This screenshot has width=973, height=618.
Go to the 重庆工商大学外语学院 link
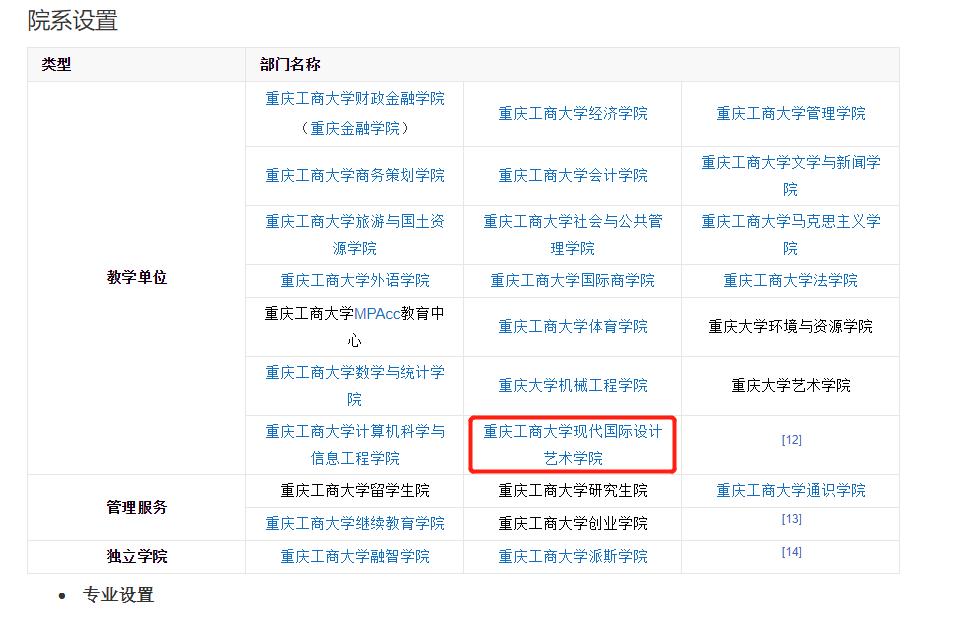click(354, 280)
